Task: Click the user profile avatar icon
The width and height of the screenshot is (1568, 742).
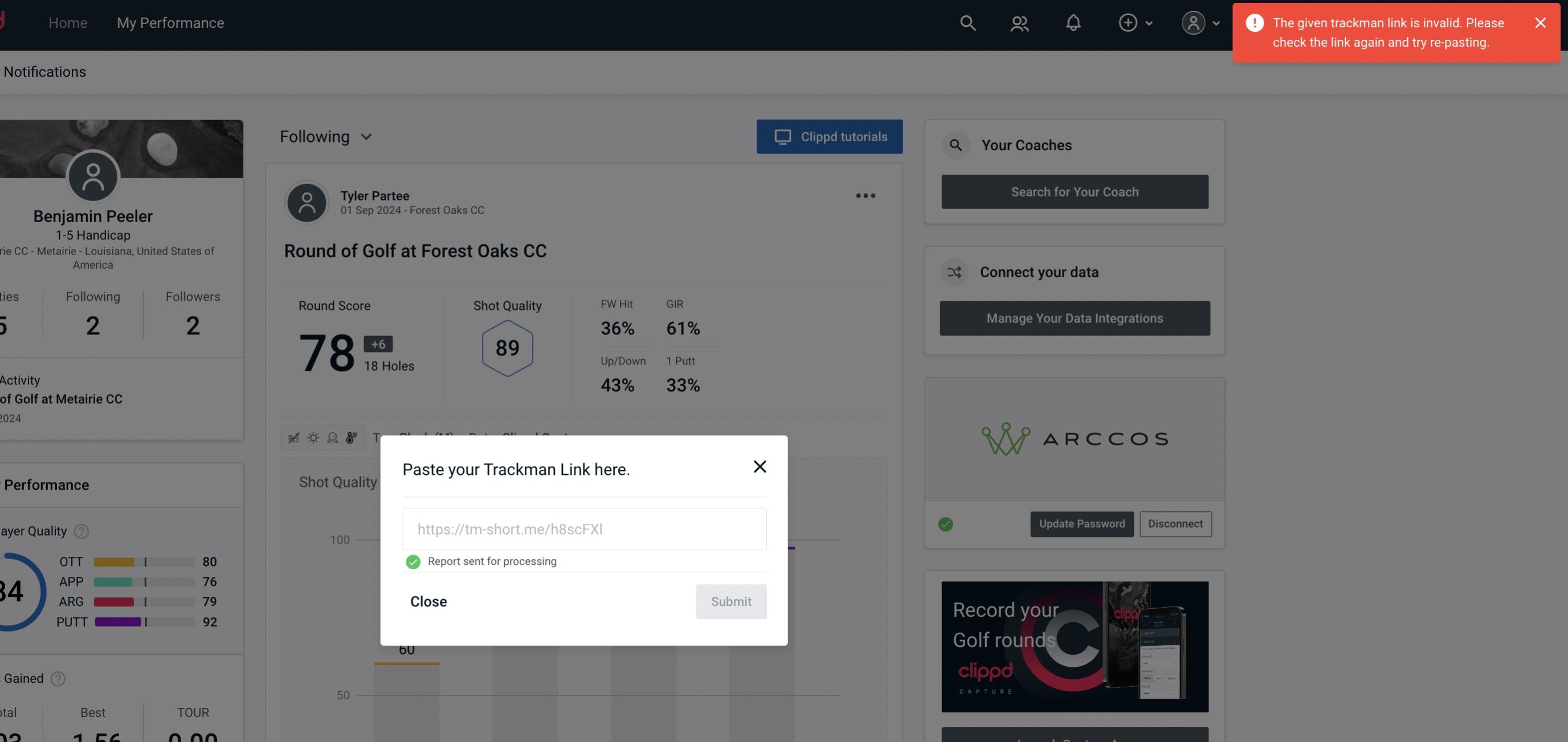Action: click(1193, 22)
